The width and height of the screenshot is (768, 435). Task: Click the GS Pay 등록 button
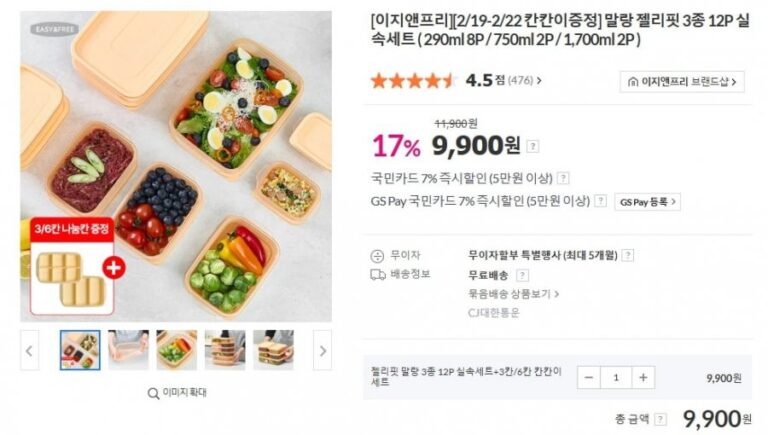pyautogui.click(x=647, y=202)
